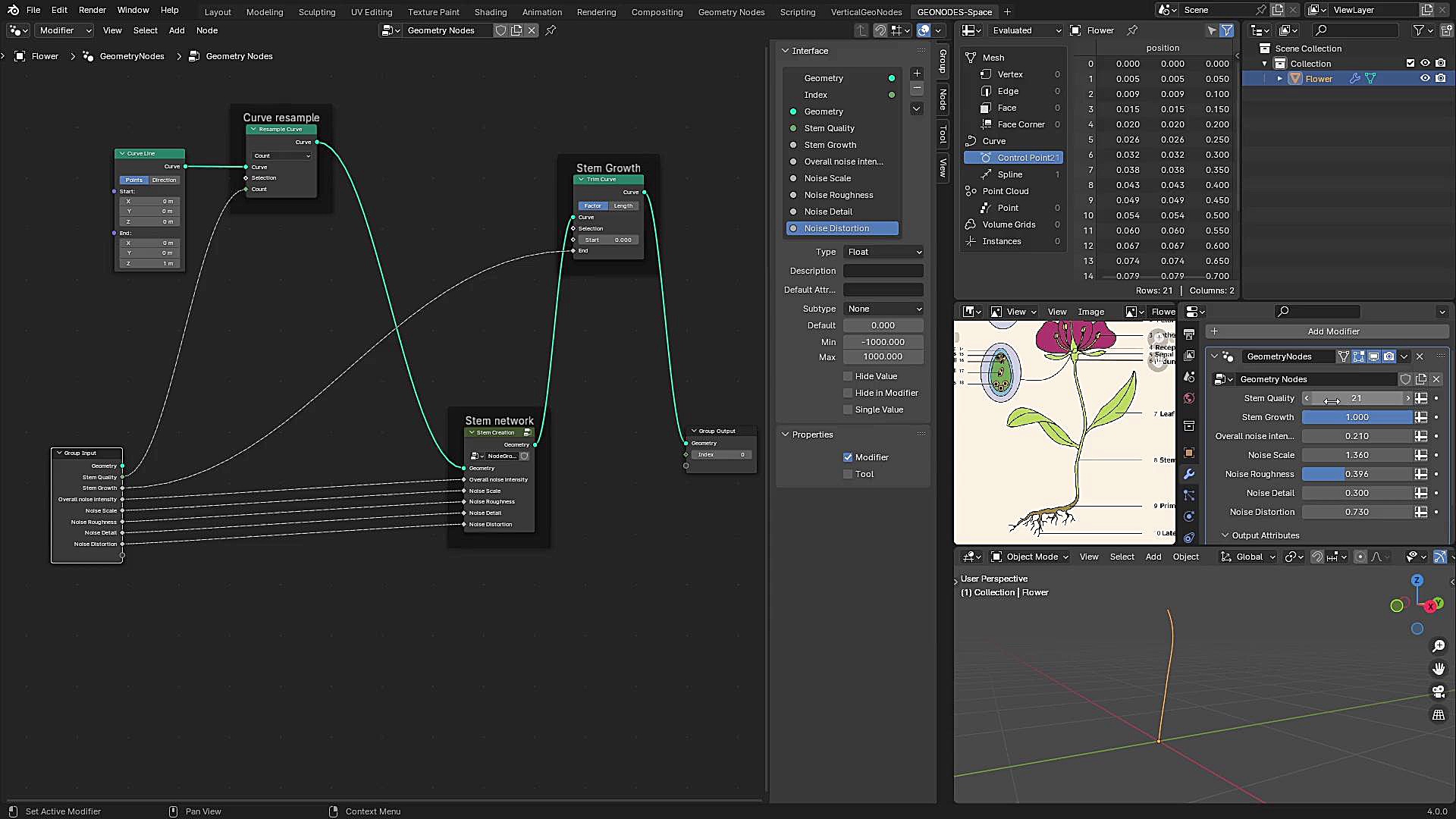The width and height of the screenshot is (1456, 819).
Task: Hide the Flower object in the outliner
Action: pyautogui.click(x=1425, y=79)
